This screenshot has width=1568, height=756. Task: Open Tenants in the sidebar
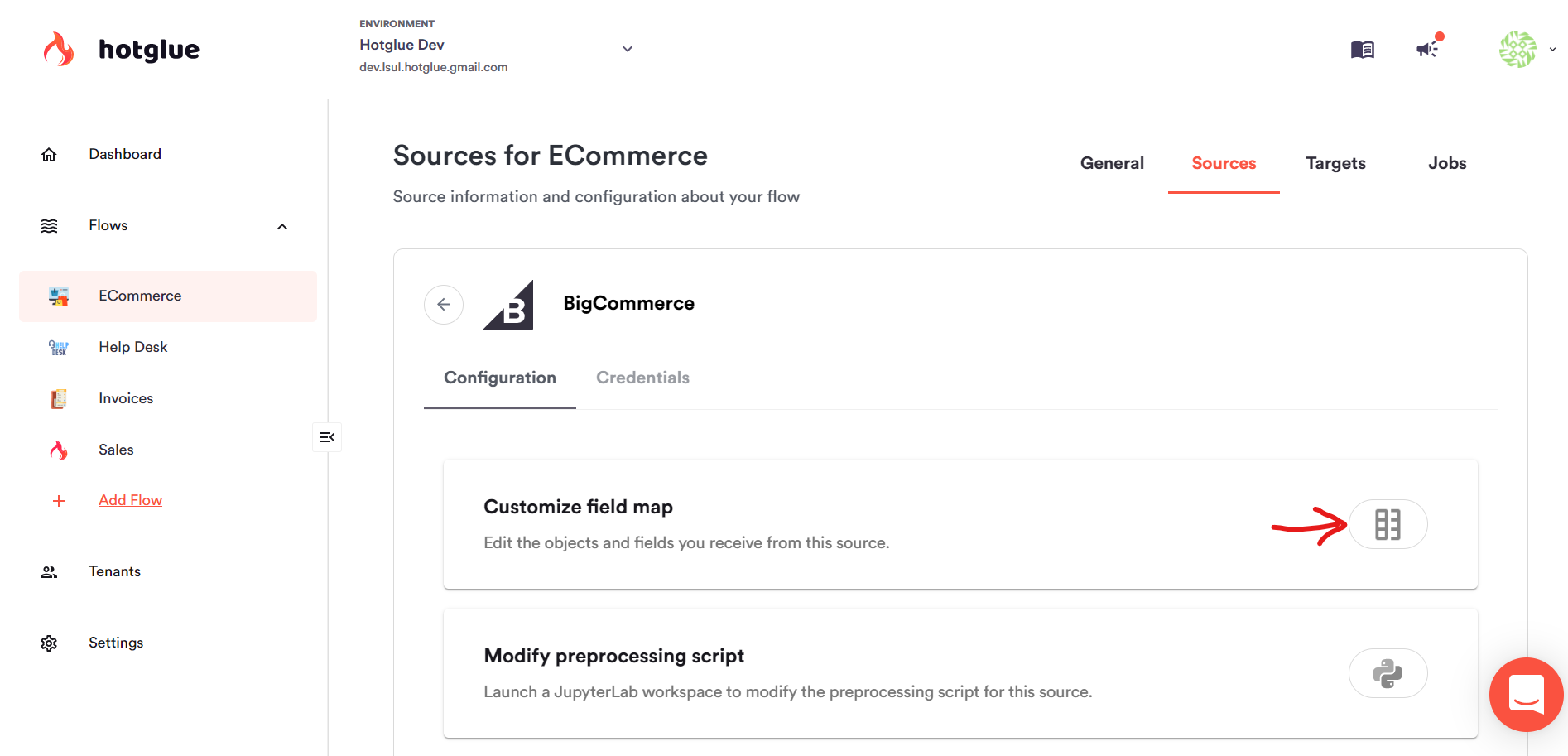tap(114, 571)
